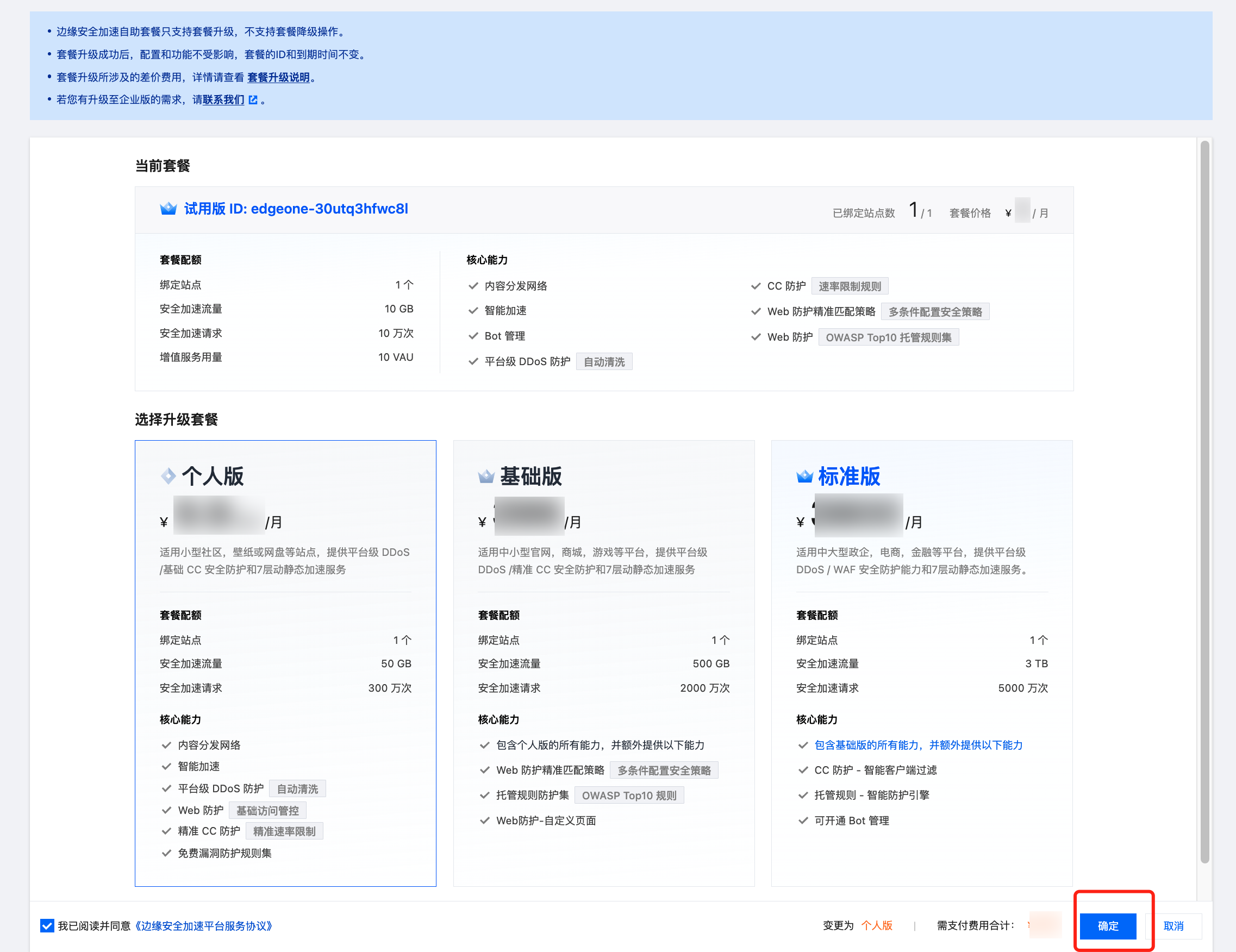
Task: Click the 自动清洗 tag in current plan
Action: click(604, 362)
